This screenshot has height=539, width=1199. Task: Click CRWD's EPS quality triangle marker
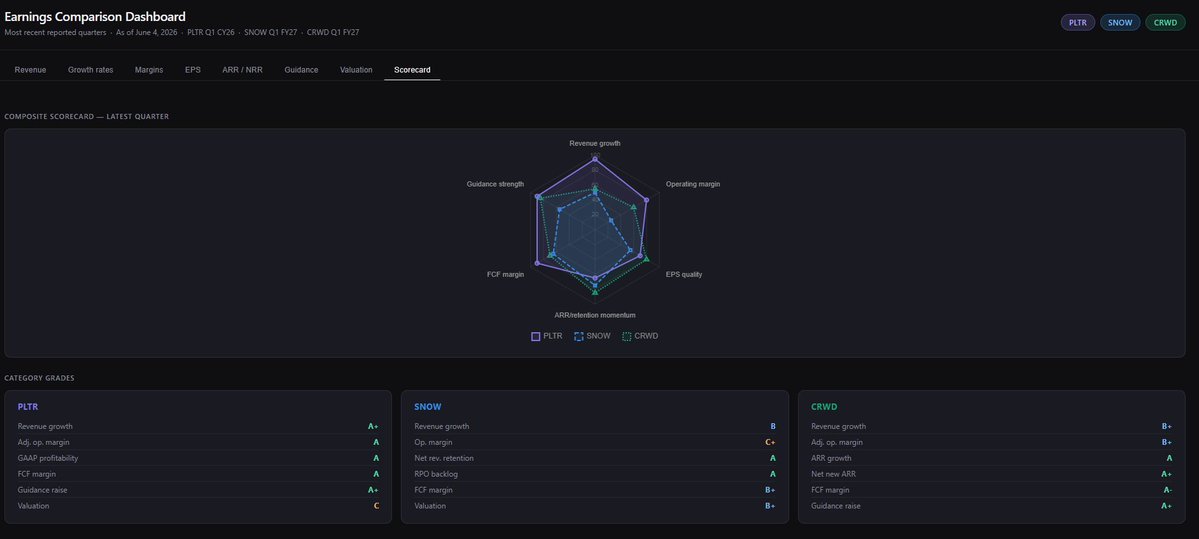tap(647, 259)
